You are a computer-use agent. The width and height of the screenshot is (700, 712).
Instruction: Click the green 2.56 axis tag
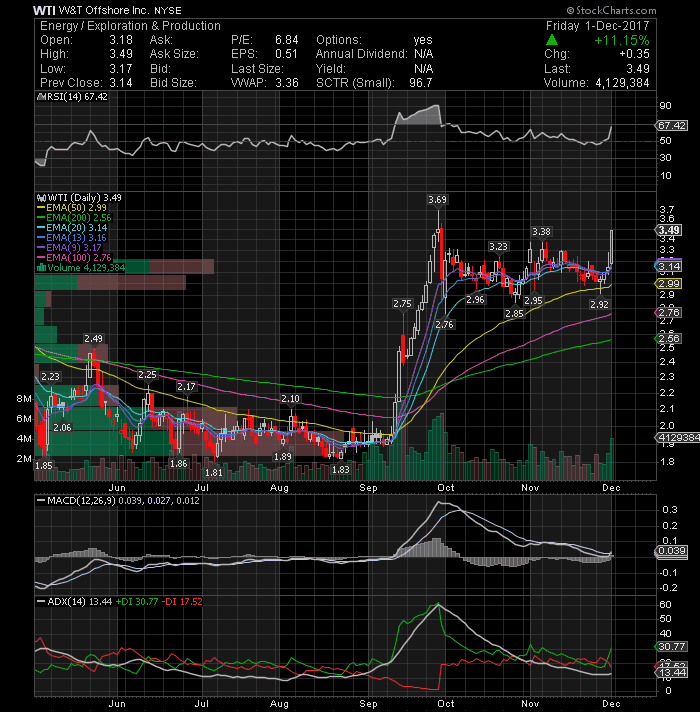tap(669, 338)
